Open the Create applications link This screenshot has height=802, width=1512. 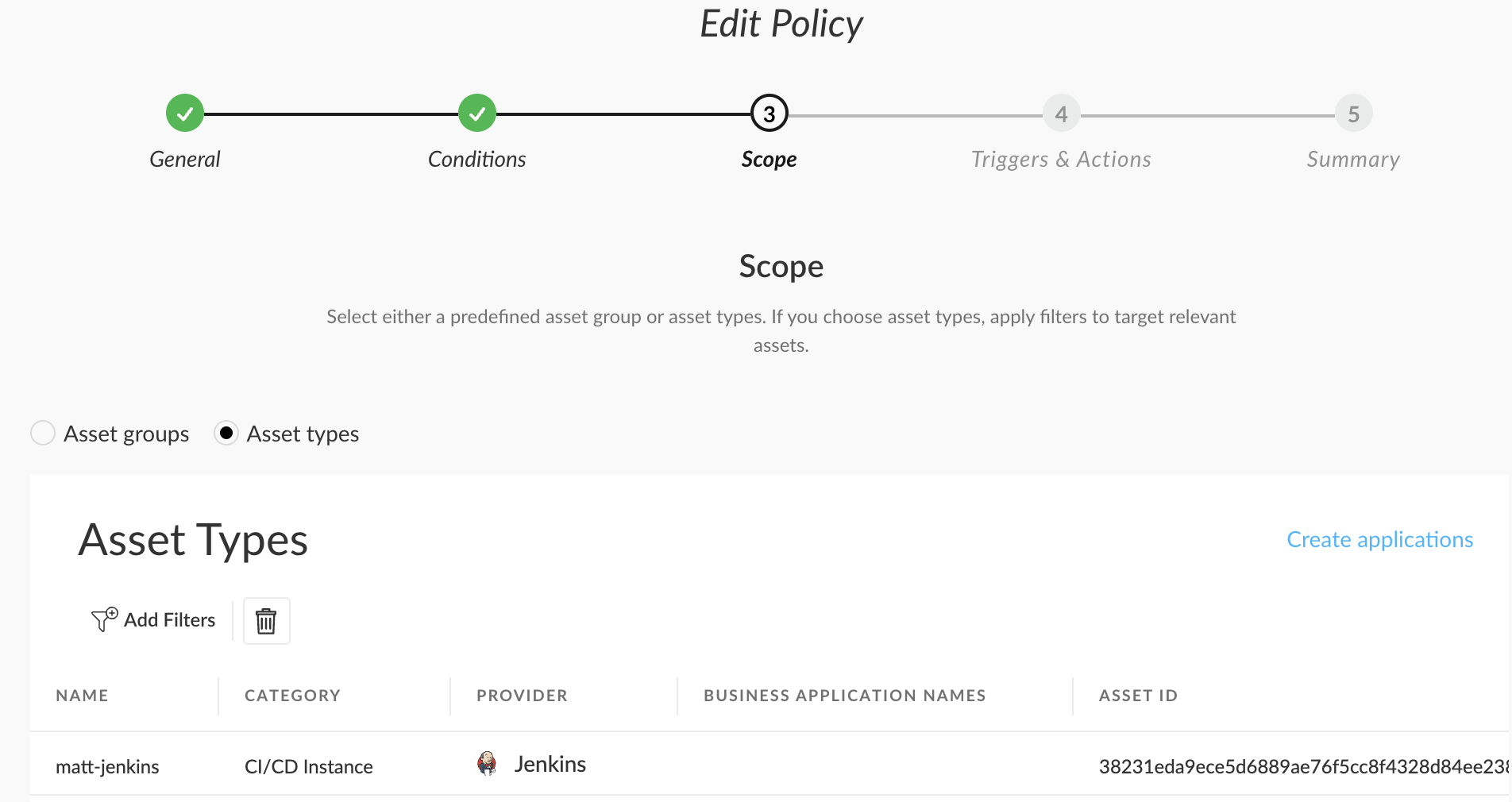1379,540
